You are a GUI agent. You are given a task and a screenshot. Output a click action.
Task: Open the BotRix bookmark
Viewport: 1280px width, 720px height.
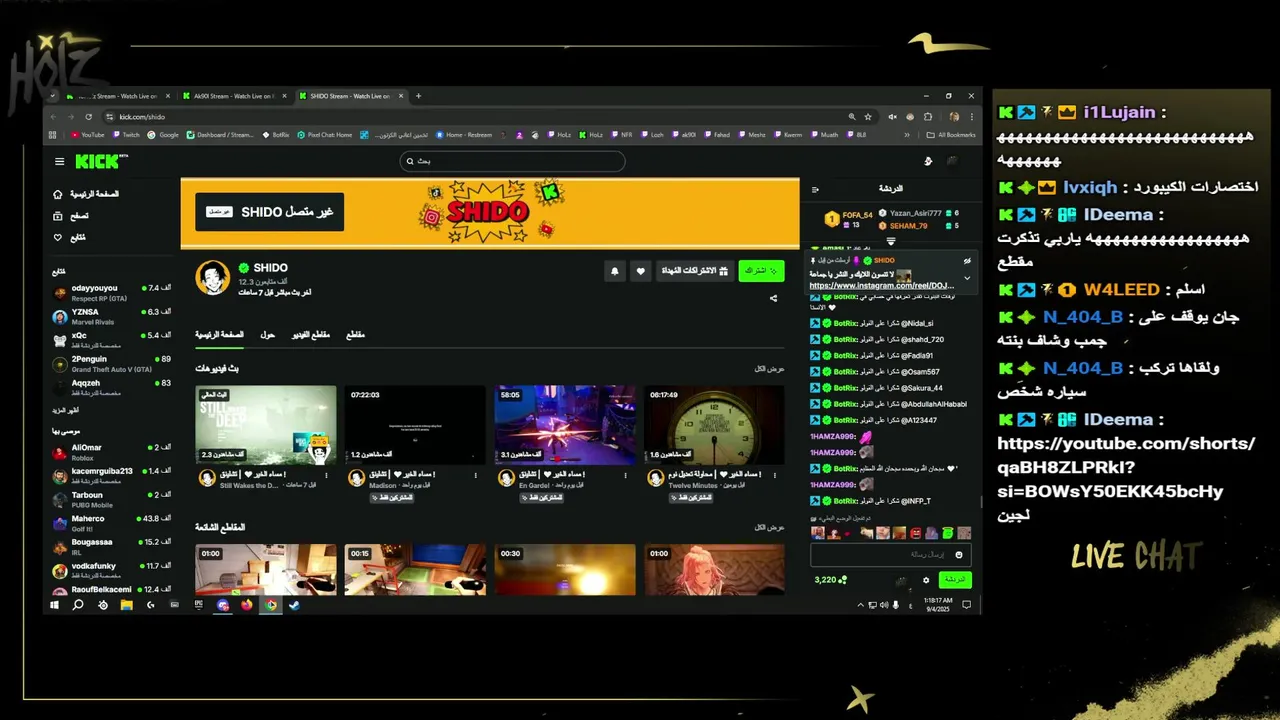276,135
